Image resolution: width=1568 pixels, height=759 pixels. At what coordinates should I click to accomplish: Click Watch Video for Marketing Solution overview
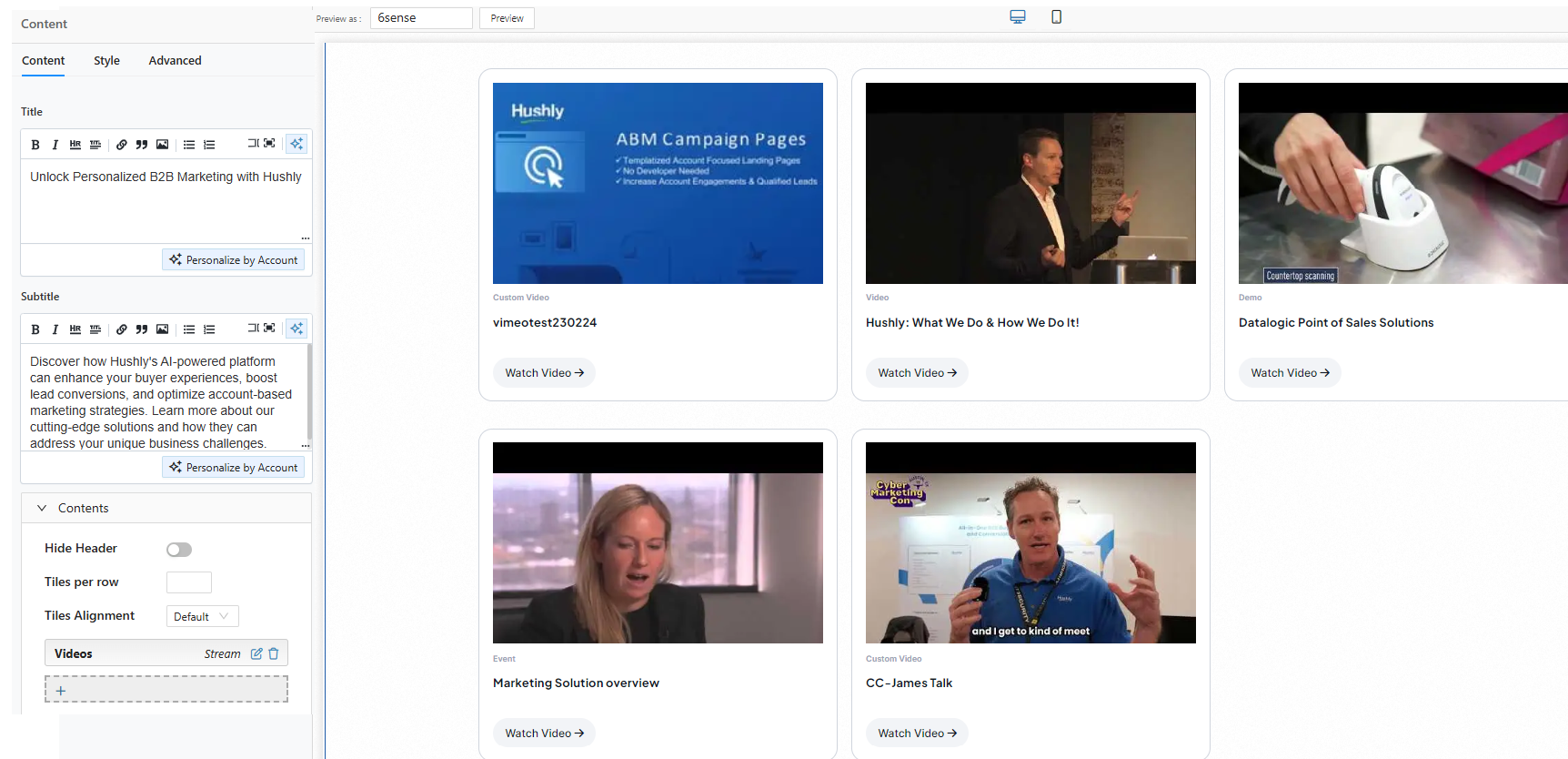tap(544, 734)
